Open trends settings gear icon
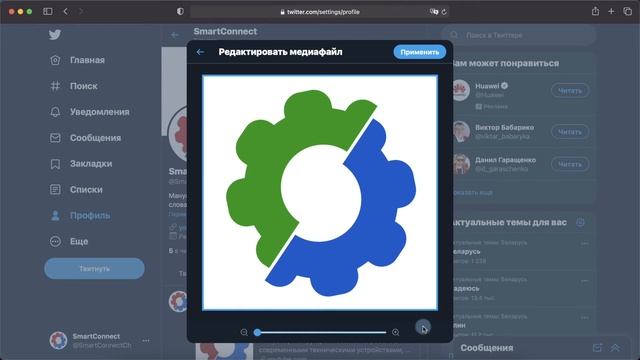Screen dimensions: 640x360 (x=580, y=222)
